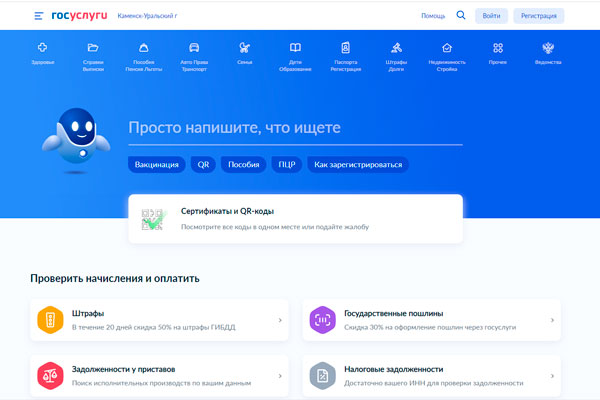Click text В течение 20 дней скидка 50%

tap(121, 327)
